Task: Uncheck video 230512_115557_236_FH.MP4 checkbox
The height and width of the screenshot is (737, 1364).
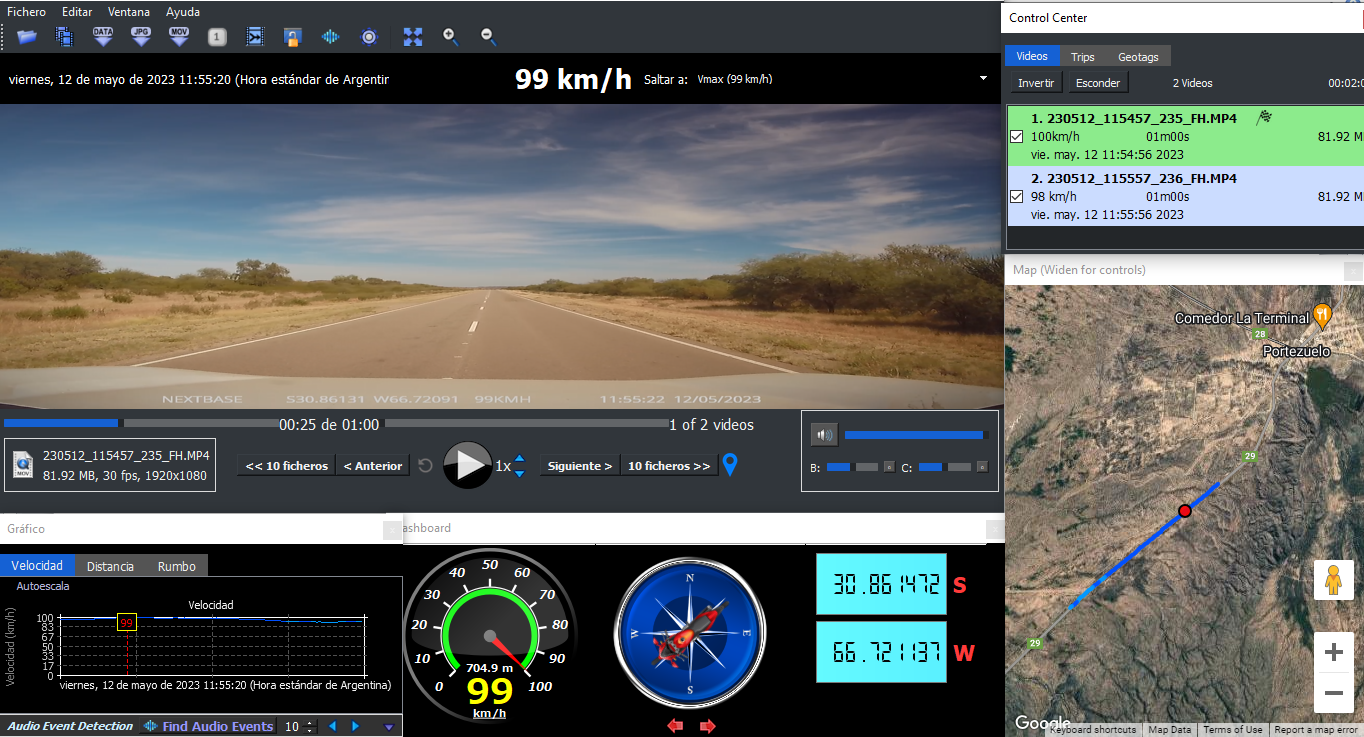Action: point(1017,197)
